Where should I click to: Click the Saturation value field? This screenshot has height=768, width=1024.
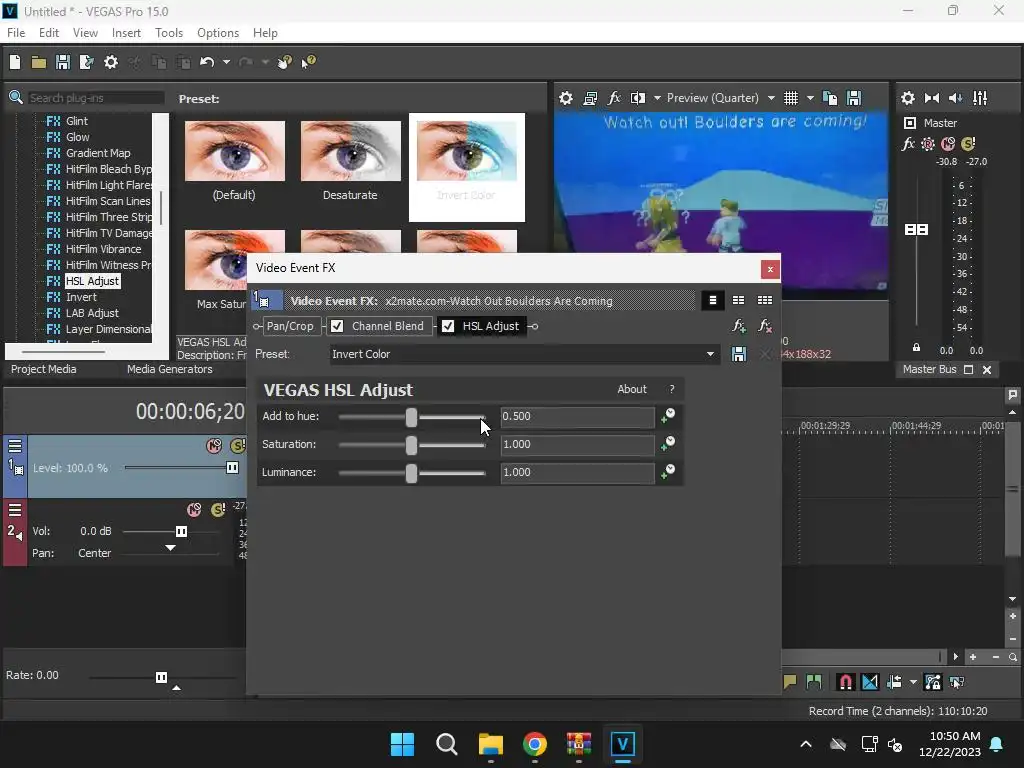point(577,445)
